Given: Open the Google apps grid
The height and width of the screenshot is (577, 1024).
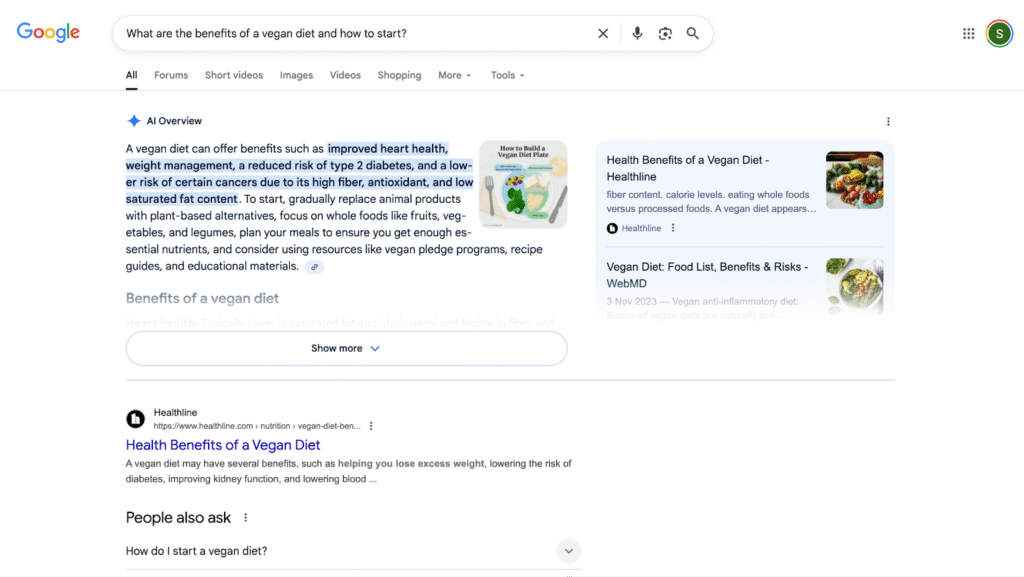Looking at the screenshot, I should tap(968, 34).
